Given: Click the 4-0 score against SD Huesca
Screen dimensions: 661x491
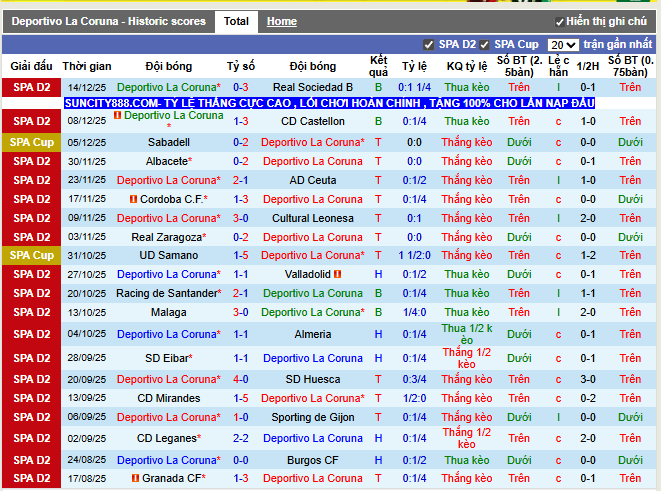Looking at the screenshot, I should [x=241, y=379].
